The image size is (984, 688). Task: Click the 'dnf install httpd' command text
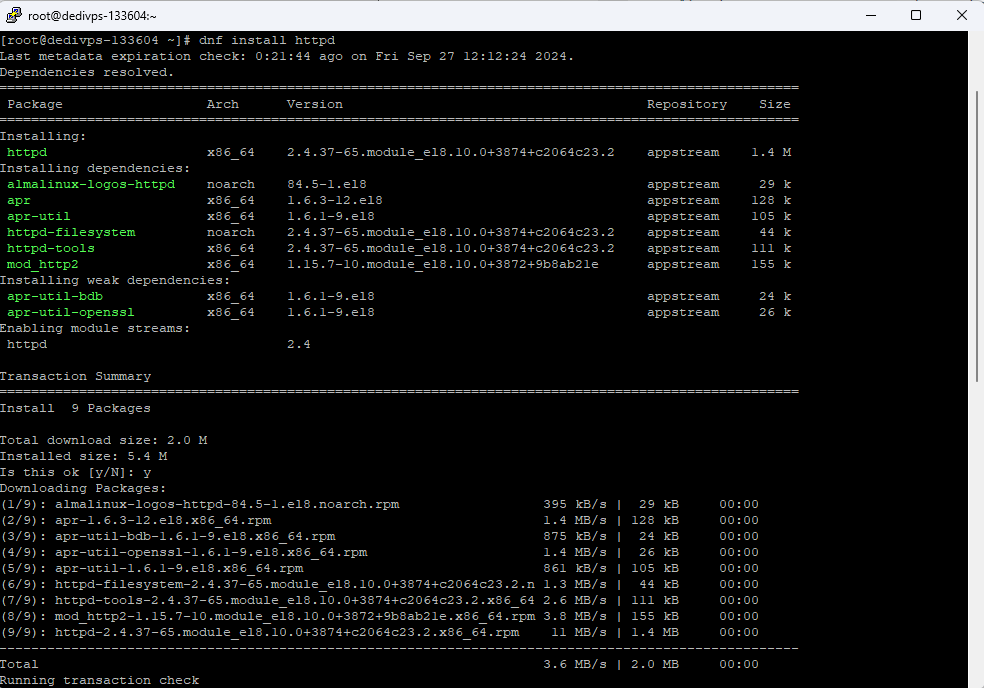click(x=267, y=40)
